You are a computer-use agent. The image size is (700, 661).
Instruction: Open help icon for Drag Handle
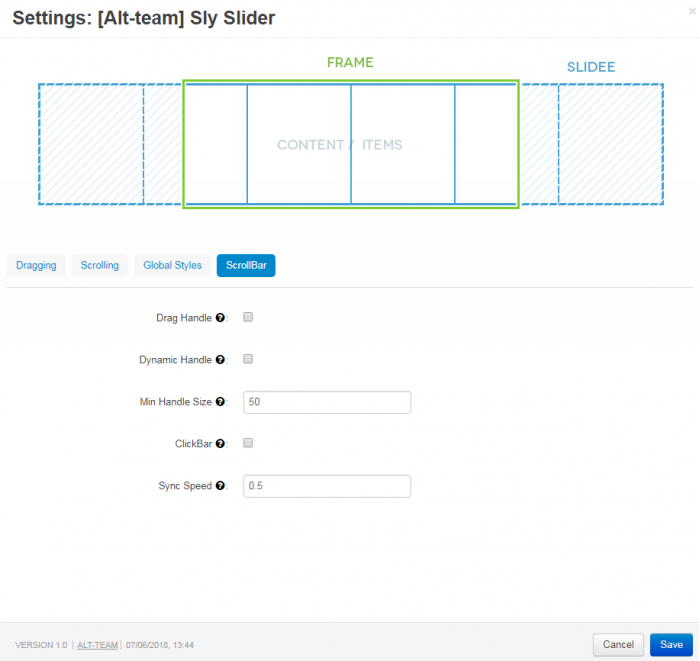(220, 318)
